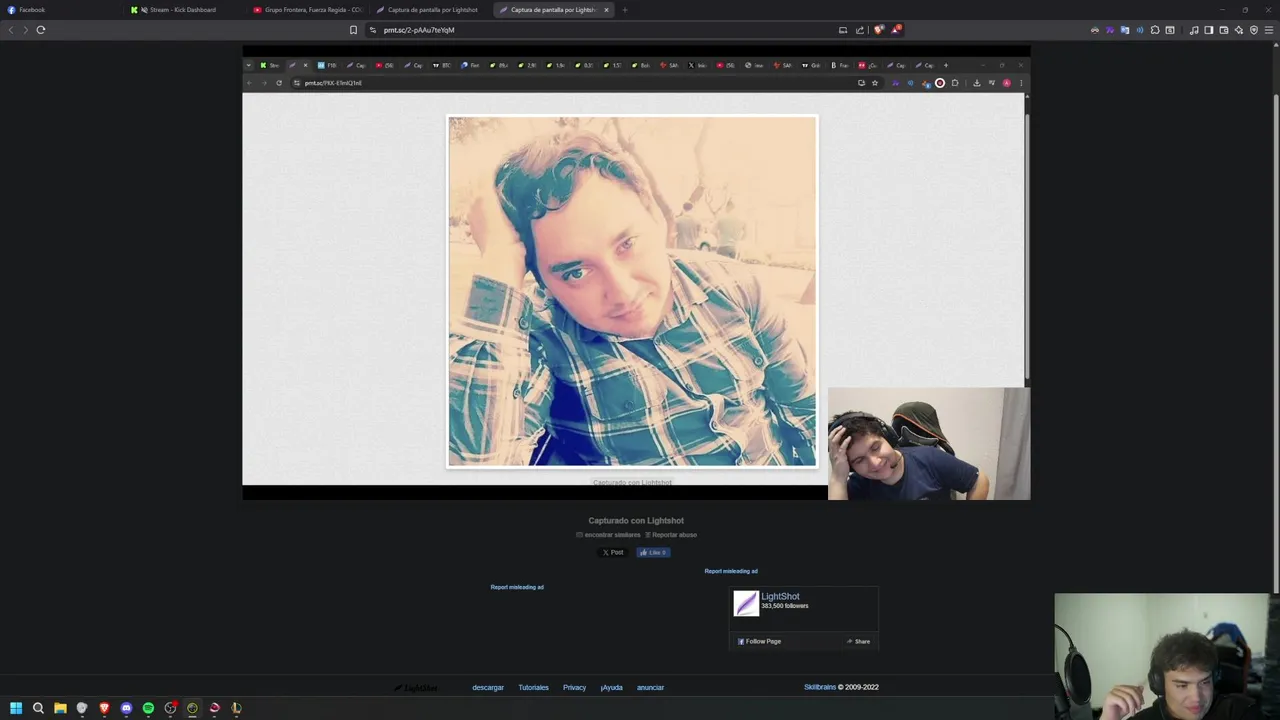Screen dimensions: 1280x720
Task: Open Spotify from the taskbar
Action: tap(148, 708)
